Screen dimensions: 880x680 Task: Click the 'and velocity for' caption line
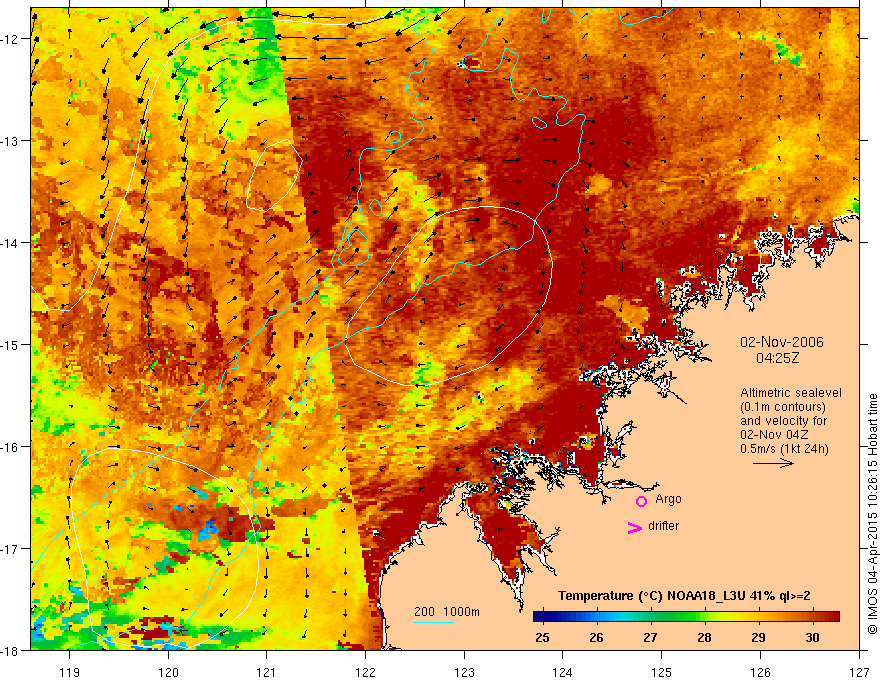tap(783, 421)
